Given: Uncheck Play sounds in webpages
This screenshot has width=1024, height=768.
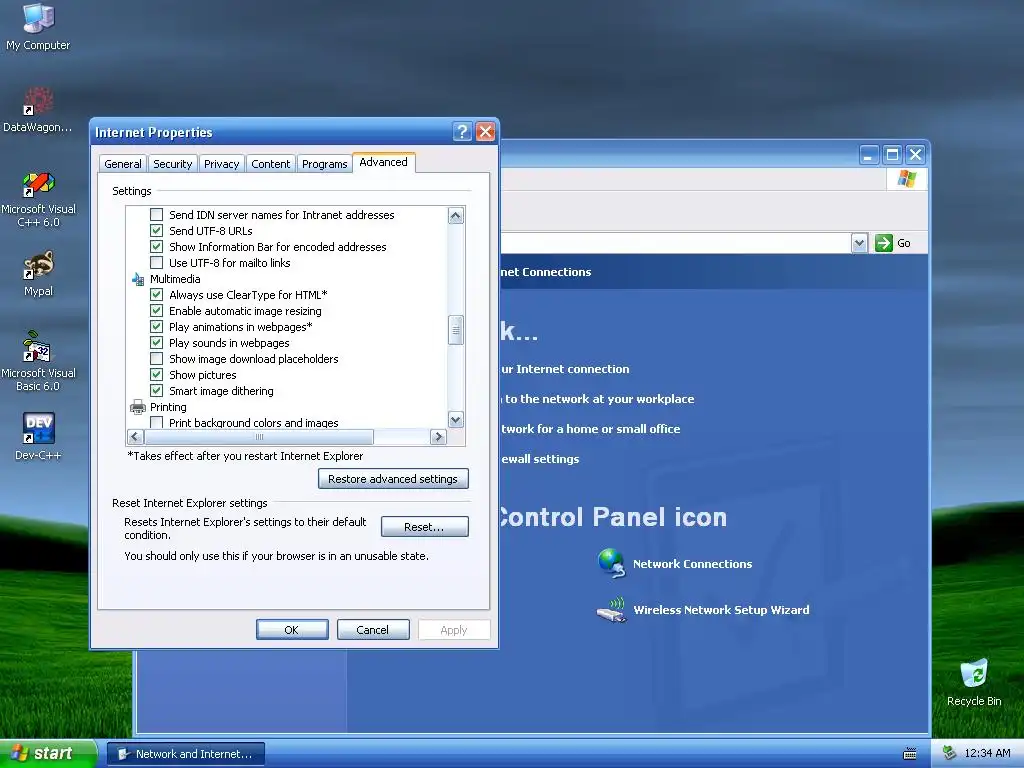Looking at the screenshot, I should click(156, 342).
